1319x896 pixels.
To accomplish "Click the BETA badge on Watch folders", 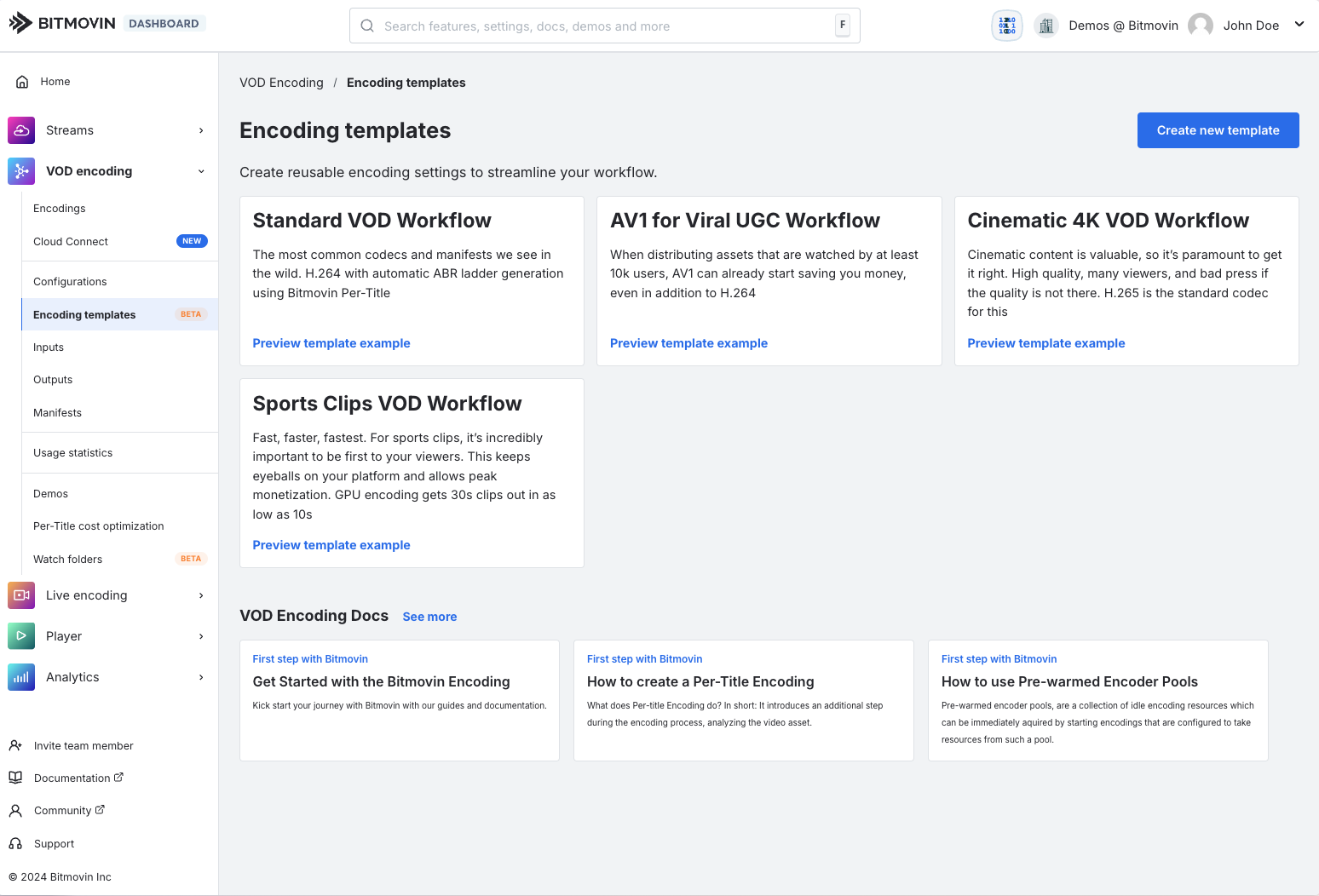I will [191, 559].
